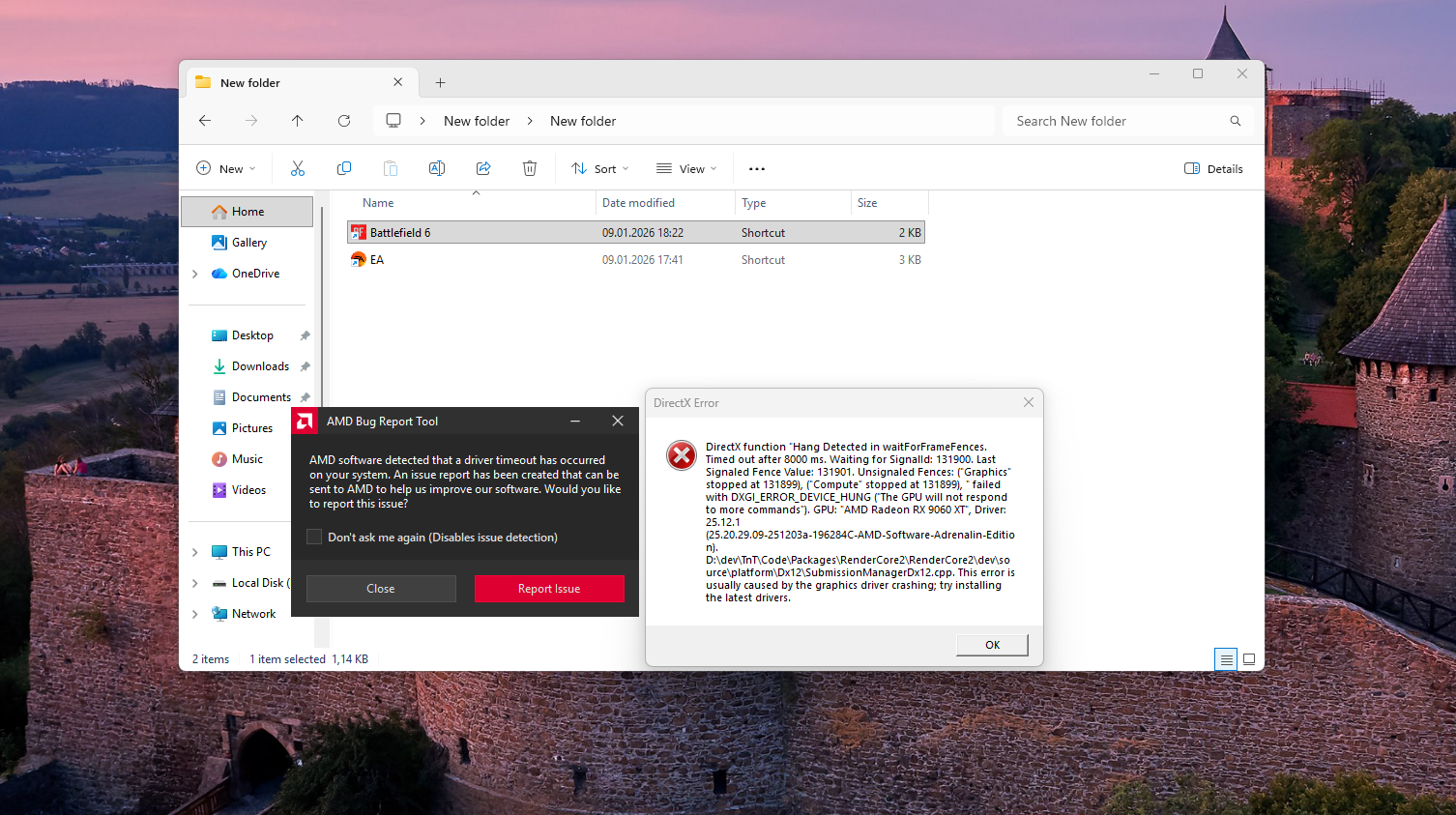The height and width of the screenshot is (815, 1456).
Task: Refresh the current folder view
Action: click(344, 121)
